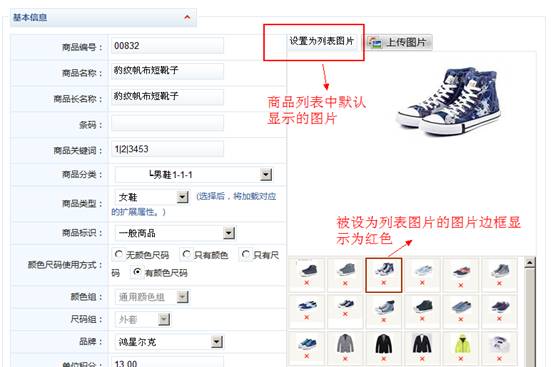Click the upload picture icon

coord(375,43)
